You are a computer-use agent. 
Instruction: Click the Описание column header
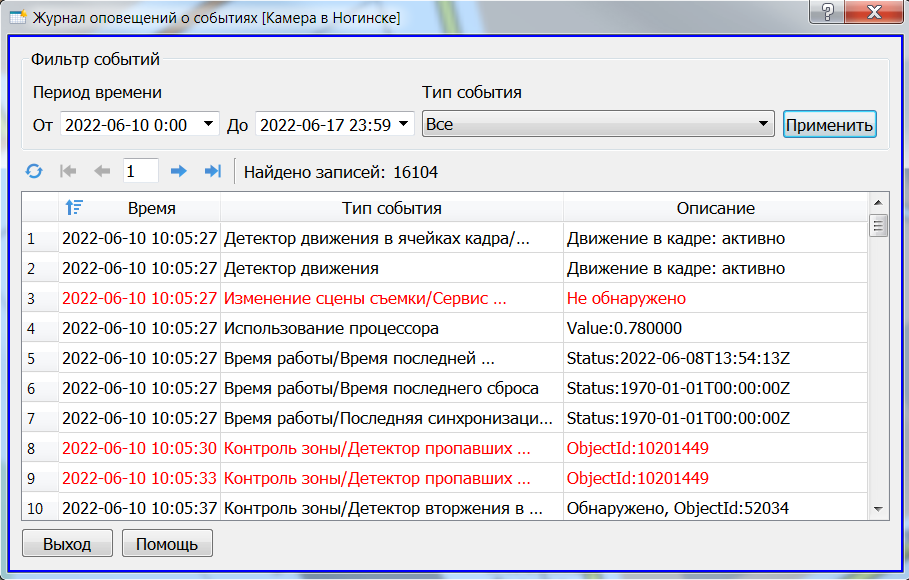(715, 206)
